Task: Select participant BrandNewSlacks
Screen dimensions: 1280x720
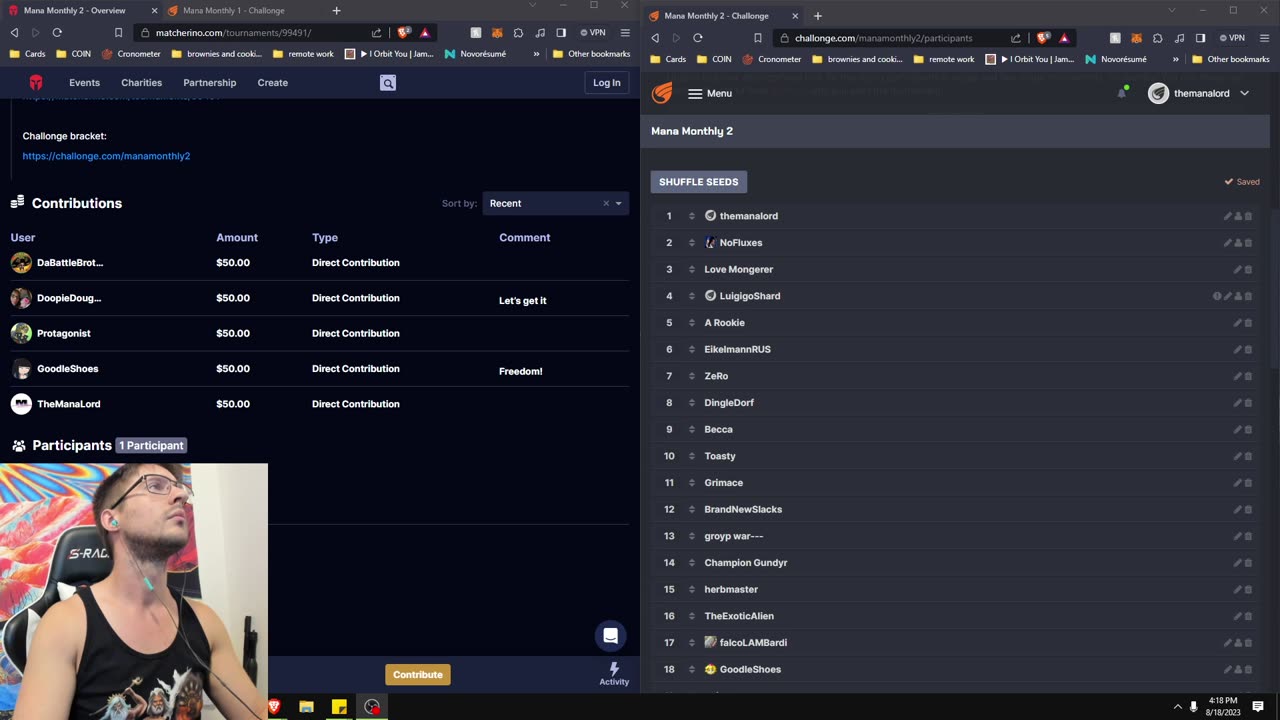Action: point(743,509)
